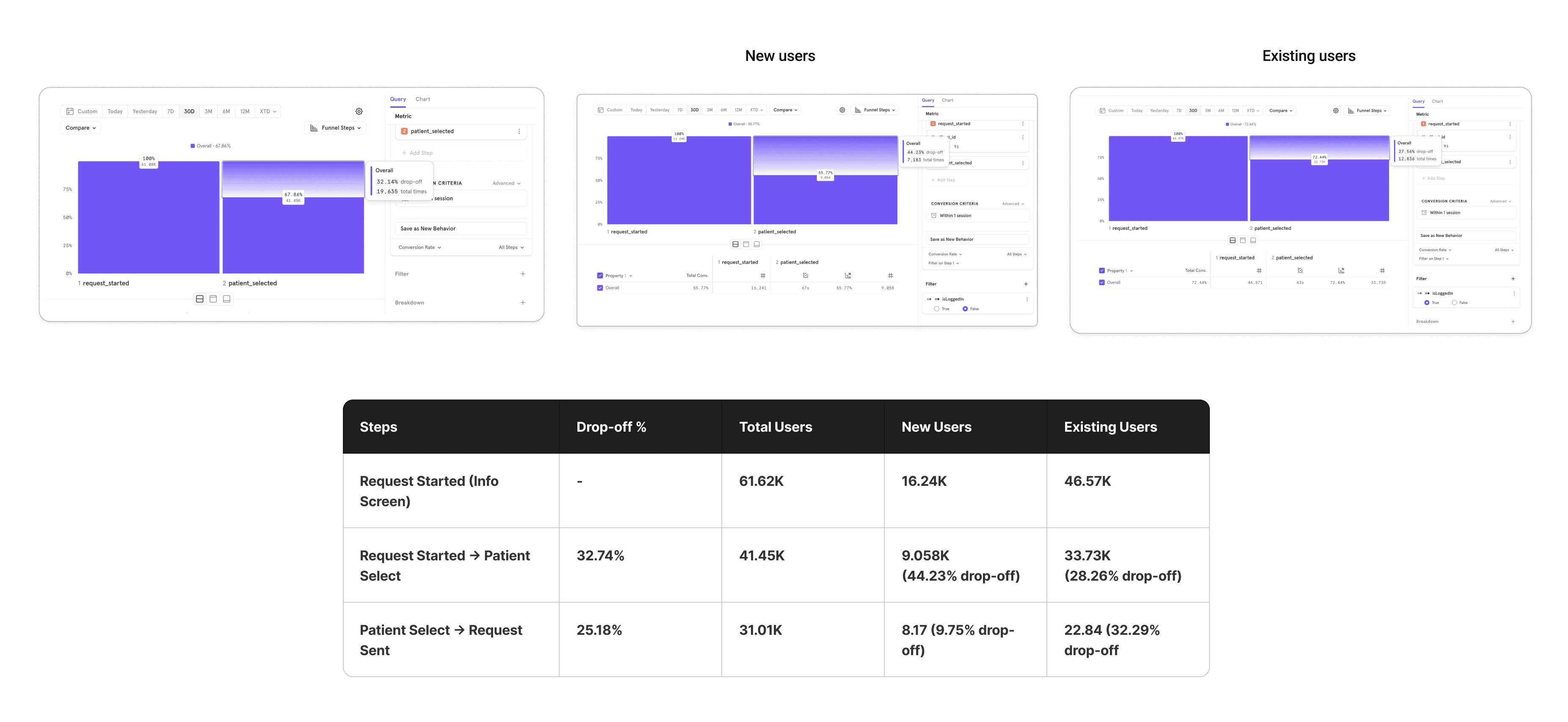Toggle Overall row checkbox in New users table

(x=600, y=288)
